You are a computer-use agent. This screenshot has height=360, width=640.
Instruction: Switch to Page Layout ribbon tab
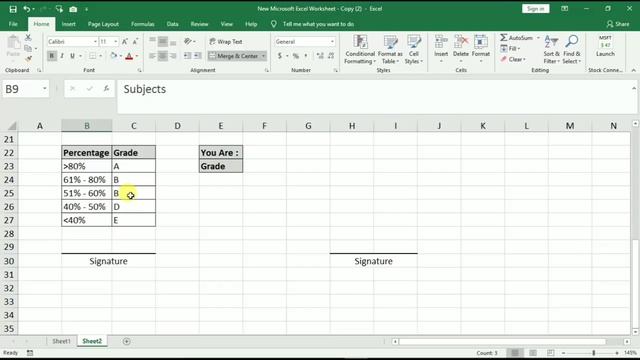coord(103,24)
